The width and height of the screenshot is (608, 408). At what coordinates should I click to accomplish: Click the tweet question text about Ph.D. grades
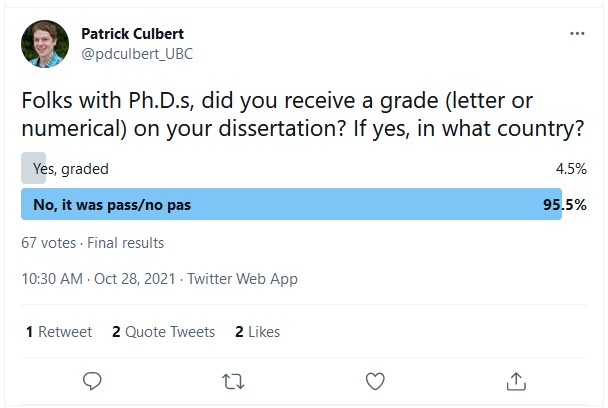point(303,114)
